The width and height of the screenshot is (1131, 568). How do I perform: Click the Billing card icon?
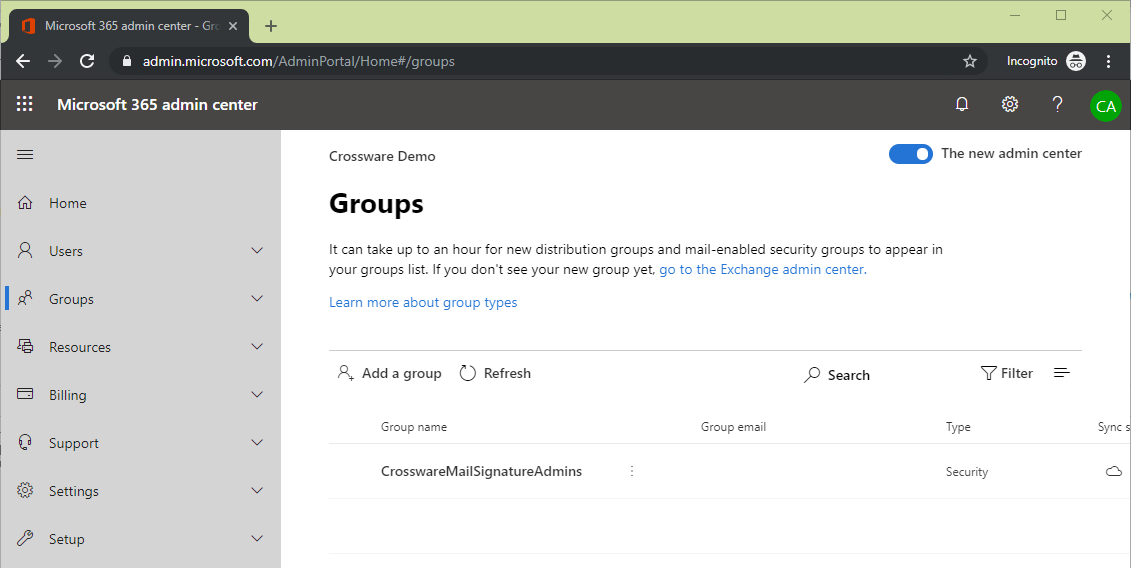coord(25,394)
